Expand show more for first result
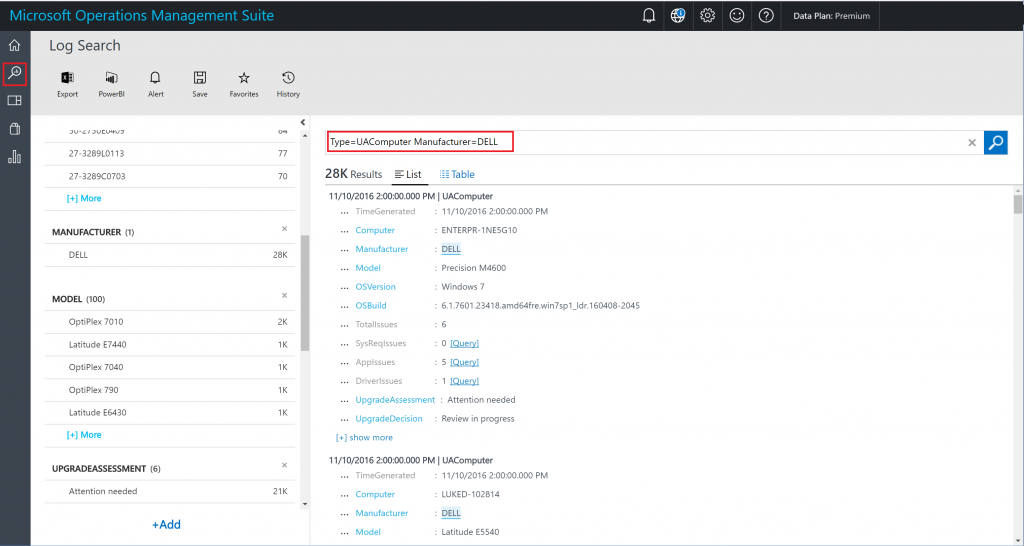This screenshot has height=546, width=1024. 364,438
